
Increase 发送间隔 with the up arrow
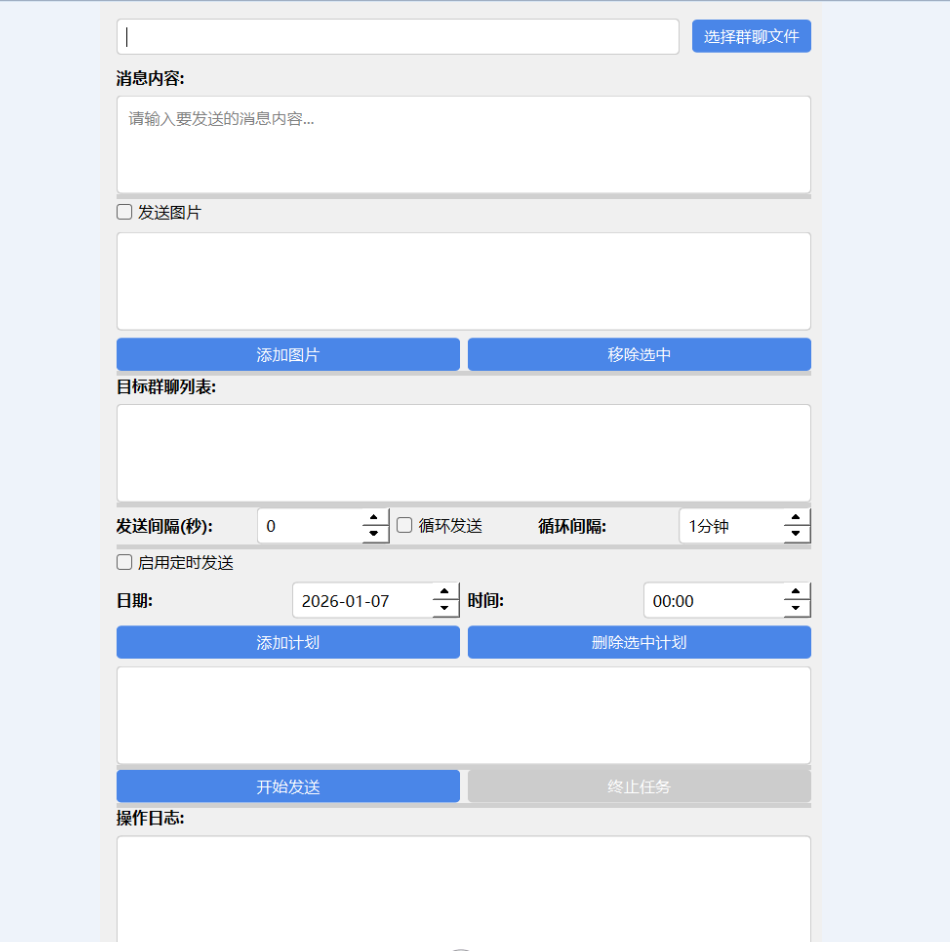point(375,518)
